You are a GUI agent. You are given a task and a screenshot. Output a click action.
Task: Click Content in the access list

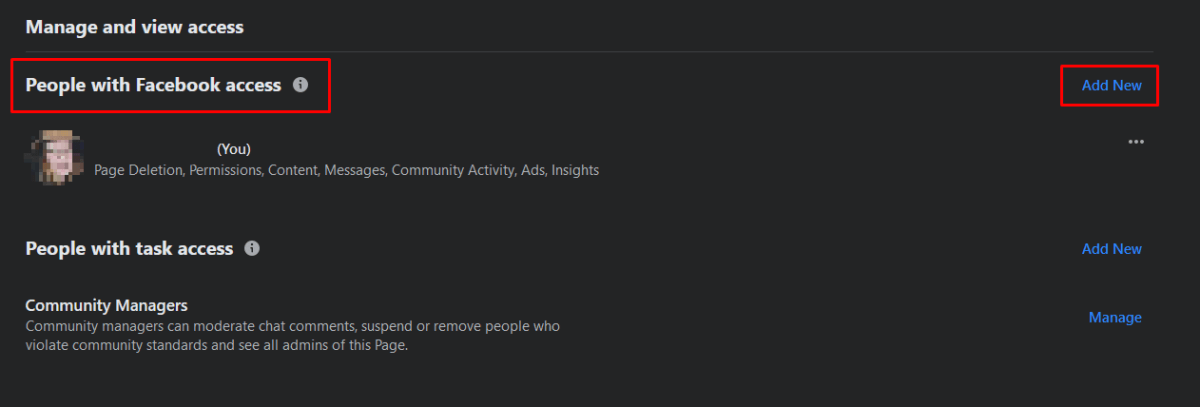coord(297,170)
